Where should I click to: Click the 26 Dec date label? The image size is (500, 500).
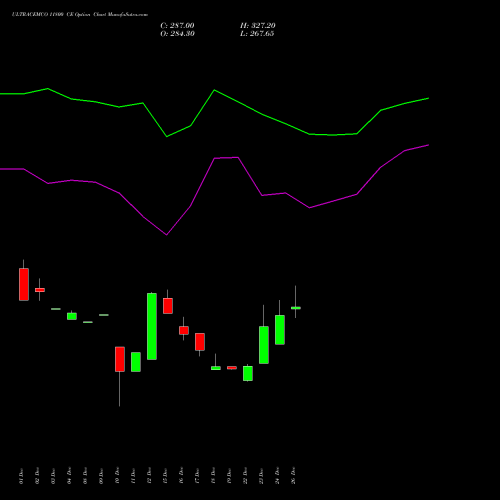pyautogui.click(x=293, y=476)
